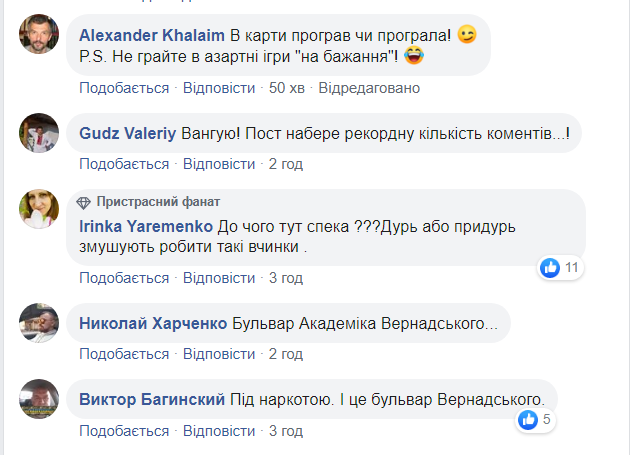Click Виктор Багинский's name link
The height and width of the screenshot is (455, 630).
(x=150, y=400)
